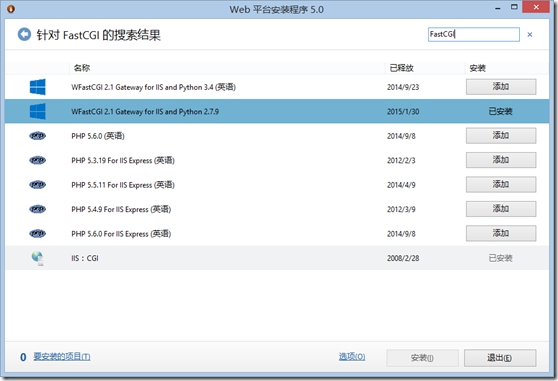Select row WFastCGI 2.1 Gateway for IIS and Python 2.7.9
Screen dimensions: 558x381
[x=277, y=111]
